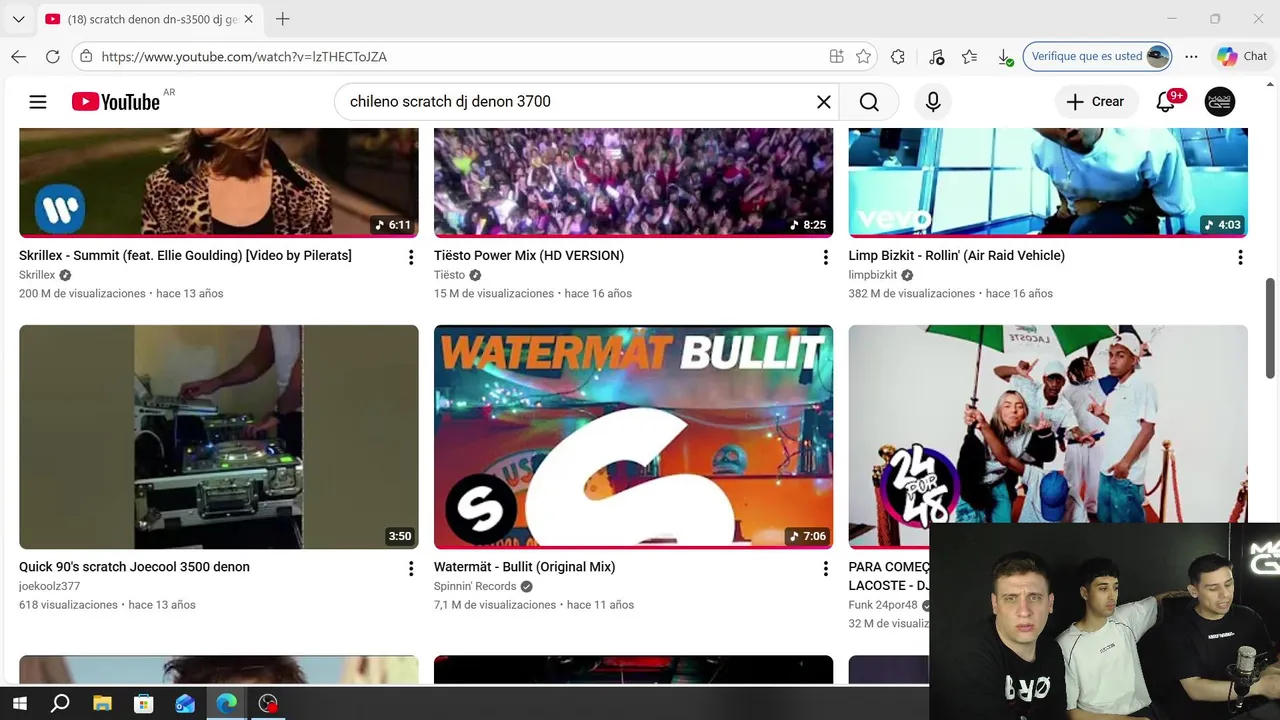Click the magnifier search button
Screen dimensions: 1280x720
point(869,102)
